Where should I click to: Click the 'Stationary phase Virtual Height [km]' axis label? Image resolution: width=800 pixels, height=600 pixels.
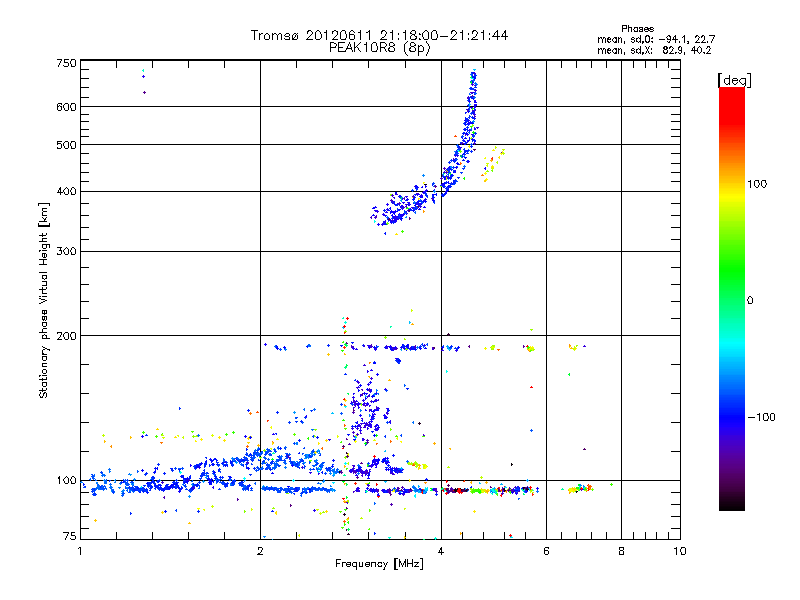44,300
